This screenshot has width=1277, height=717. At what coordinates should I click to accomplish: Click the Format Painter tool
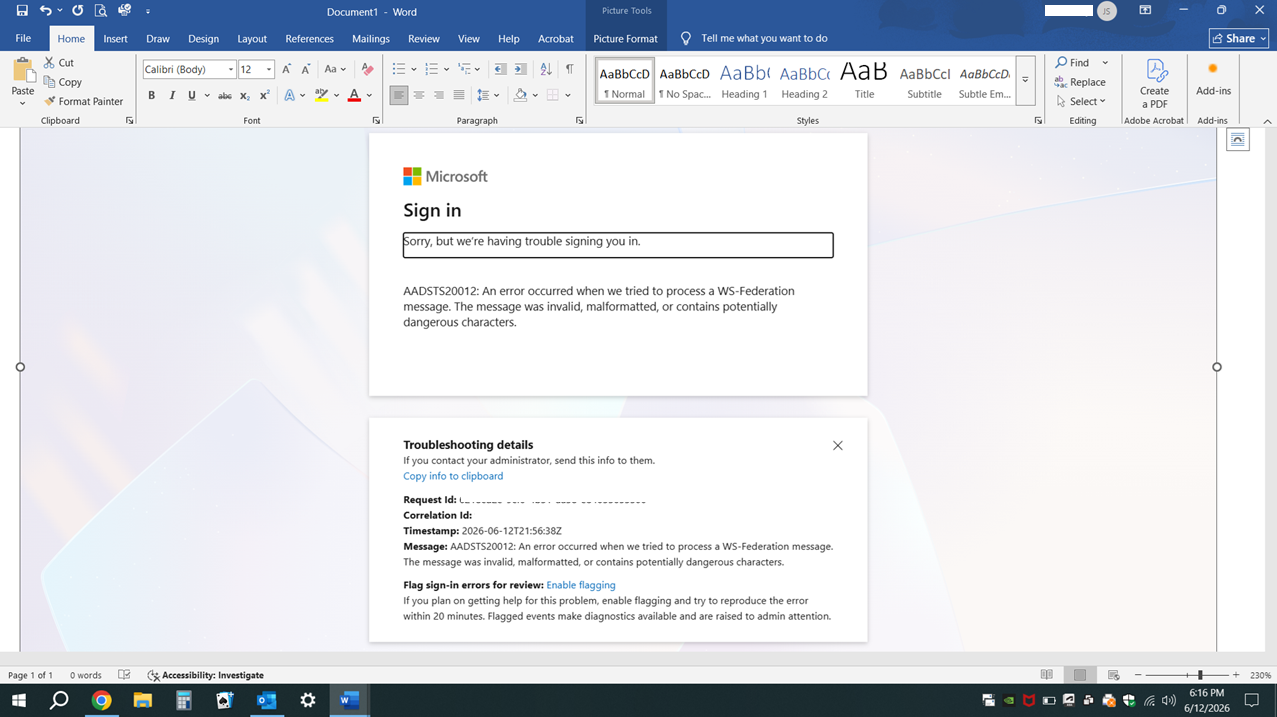[x=83, y=101]
